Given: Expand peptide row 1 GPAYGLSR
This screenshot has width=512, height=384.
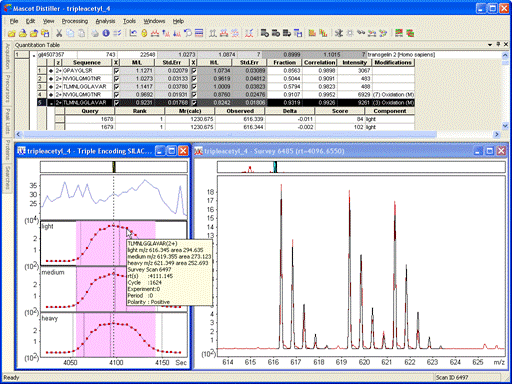Looking at the screenshot, I should pos(51,71).
